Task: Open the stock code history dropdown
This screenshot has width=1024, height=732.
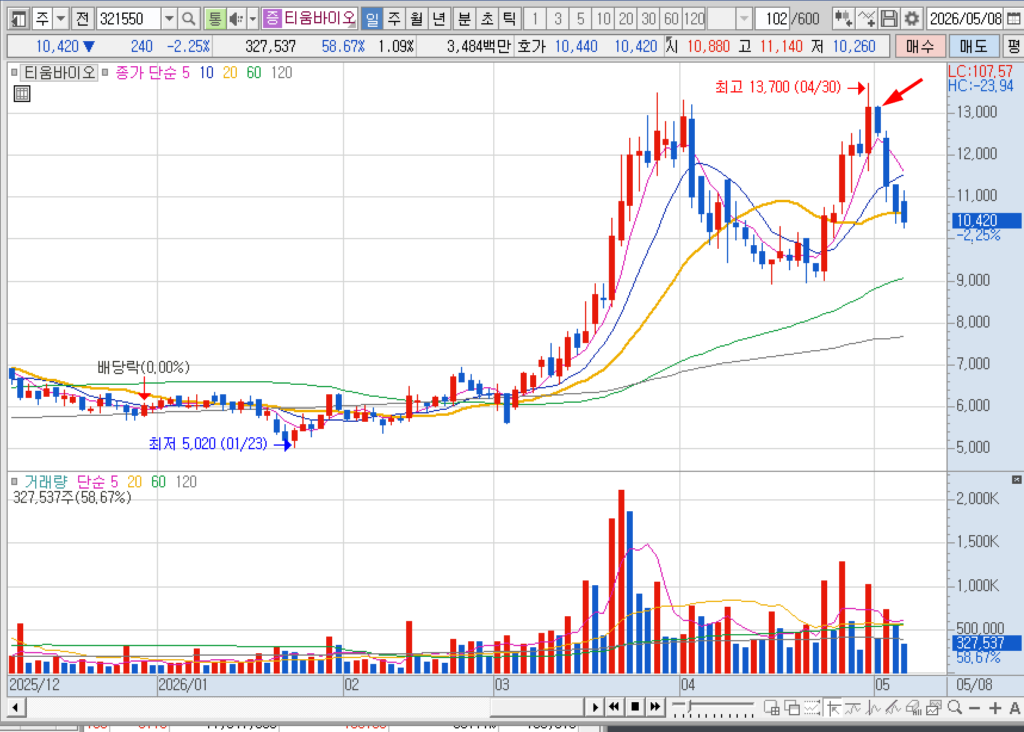Action: pos(168,19)
